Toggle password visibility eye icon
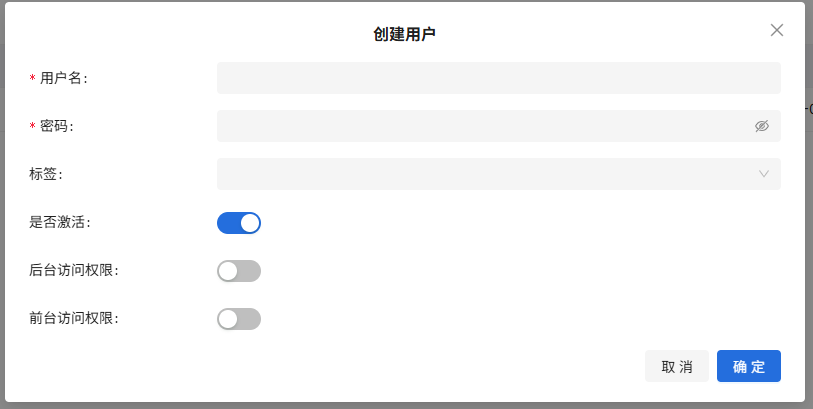 pyautogui.click(x=762, y=126)
